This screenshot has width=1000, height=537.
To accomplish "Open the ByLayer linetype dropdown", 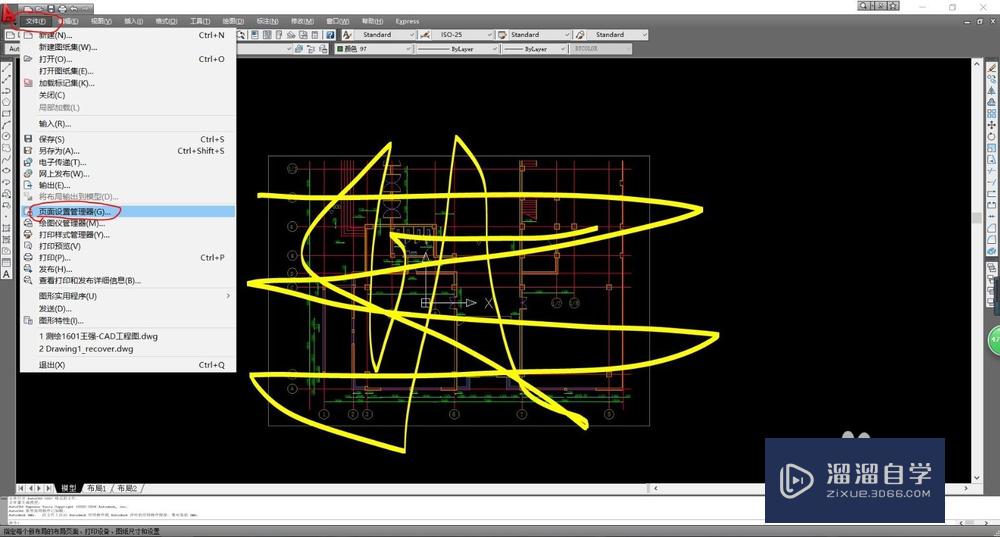I will point(458,49).
